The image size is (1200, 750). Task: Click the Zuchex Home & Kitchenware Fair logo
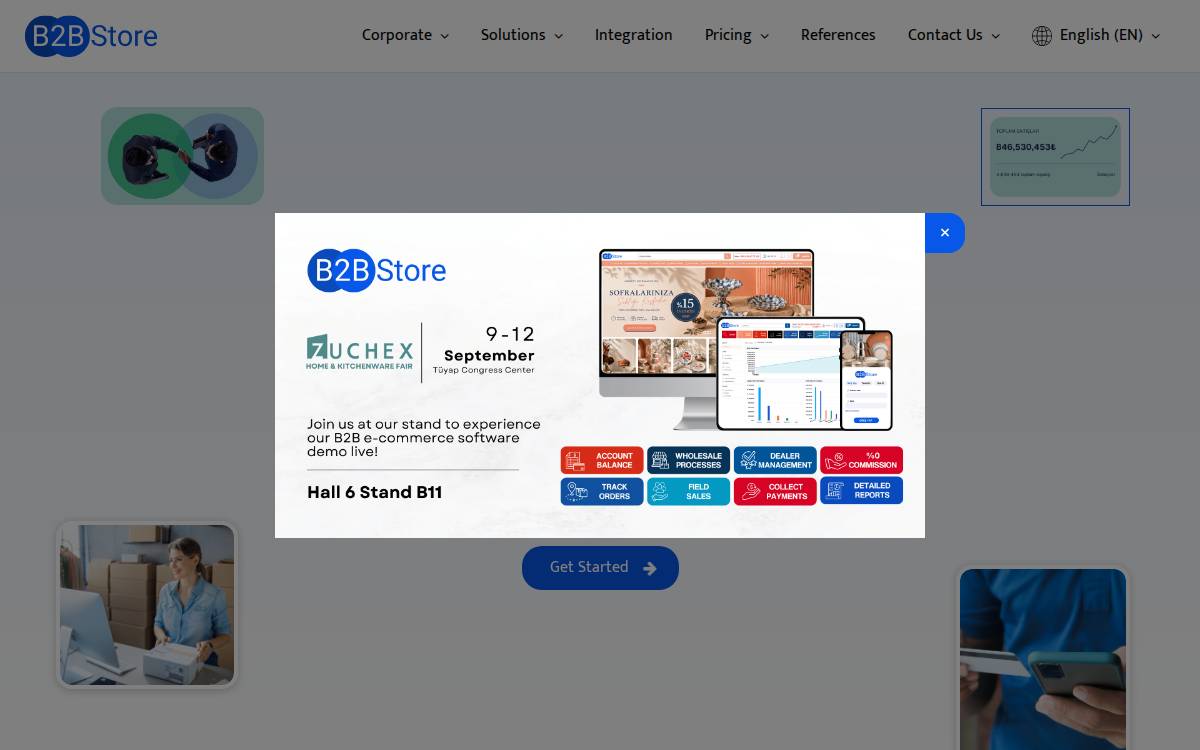[360, 352]
